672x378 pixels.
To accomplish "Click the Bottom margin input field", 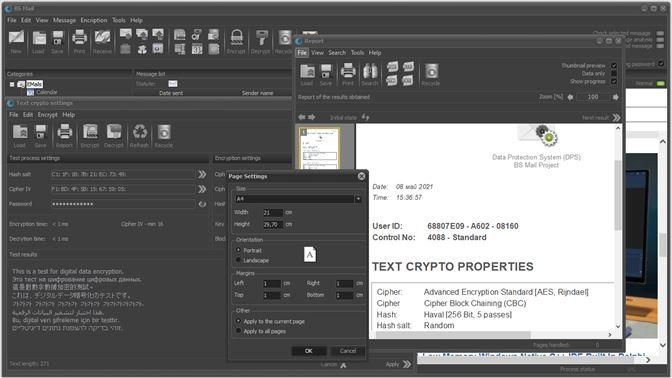I will point(345,295).
